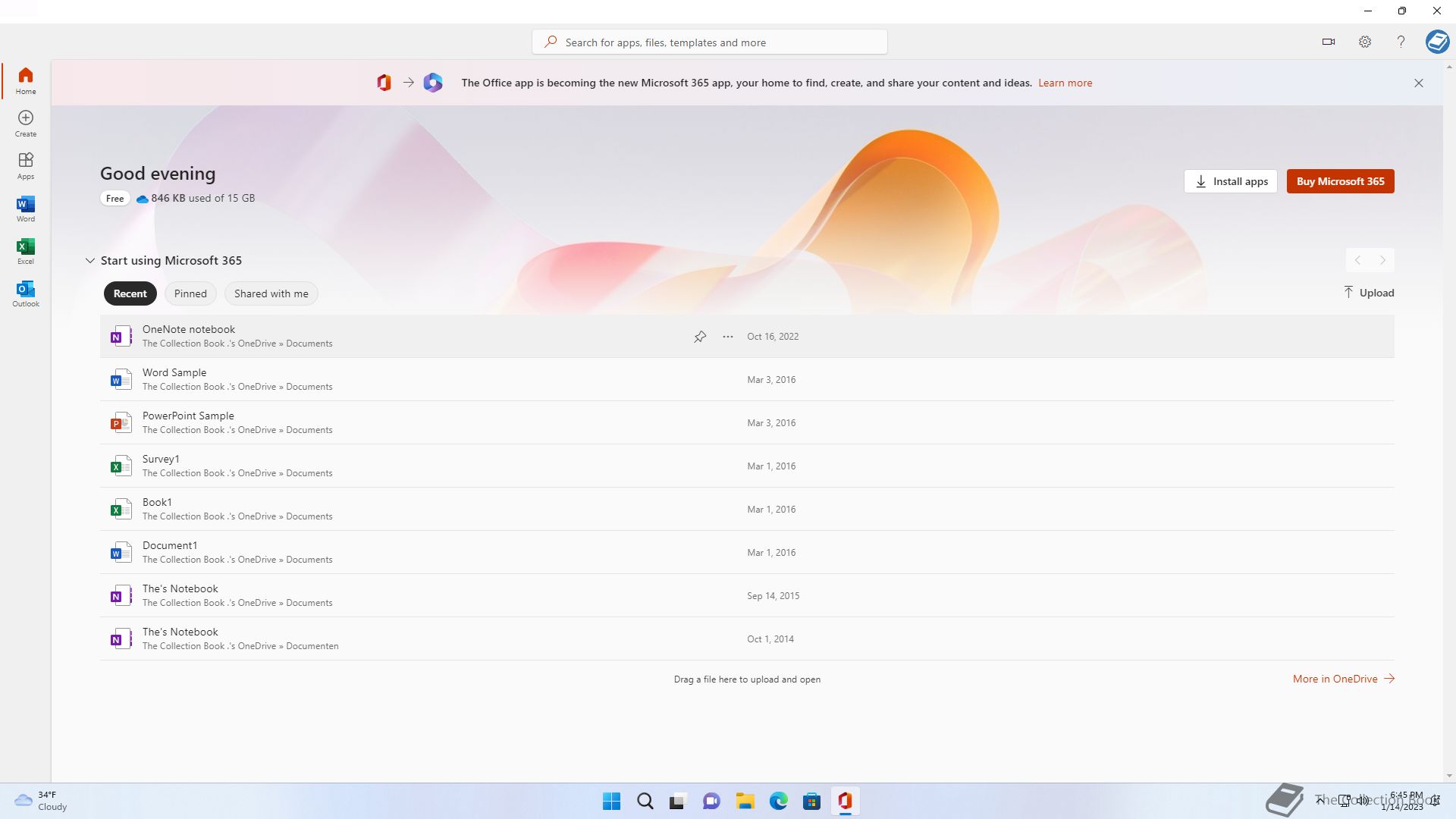Pin the OneNote notebook file
Screen dimensions: 1456x819
point(700,336)
